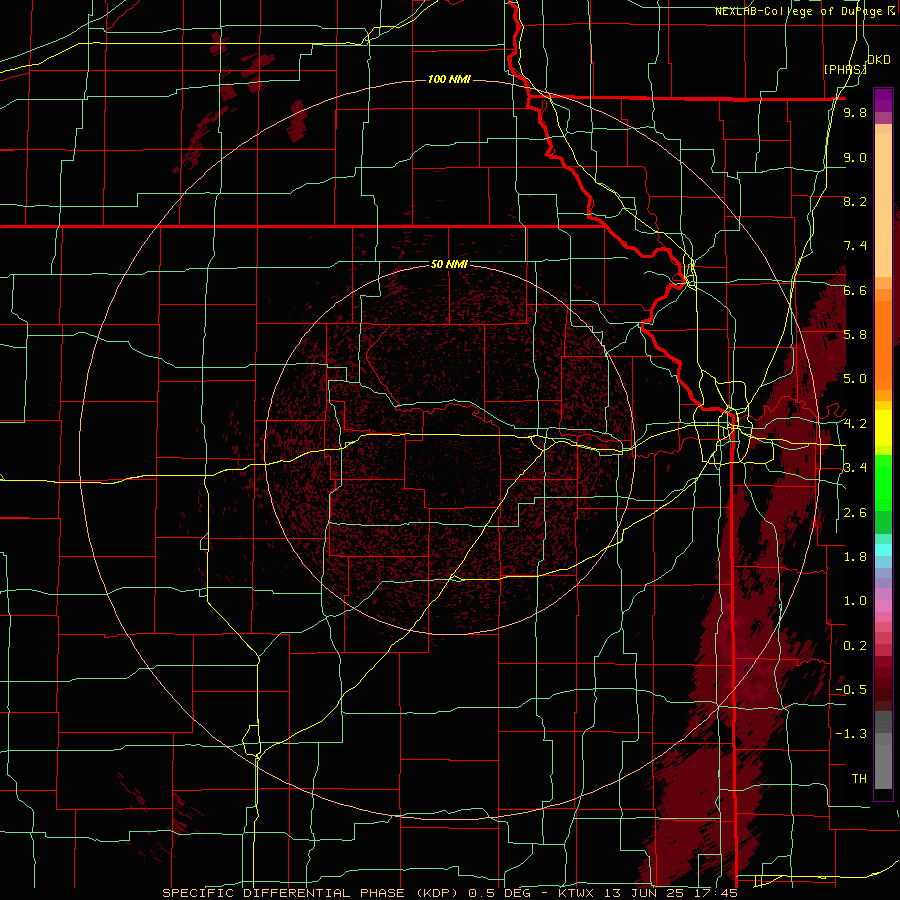This screenshot has height=900, width=900.
Task: Click the 6.6 value on the scale
Action: coord(855,290)
